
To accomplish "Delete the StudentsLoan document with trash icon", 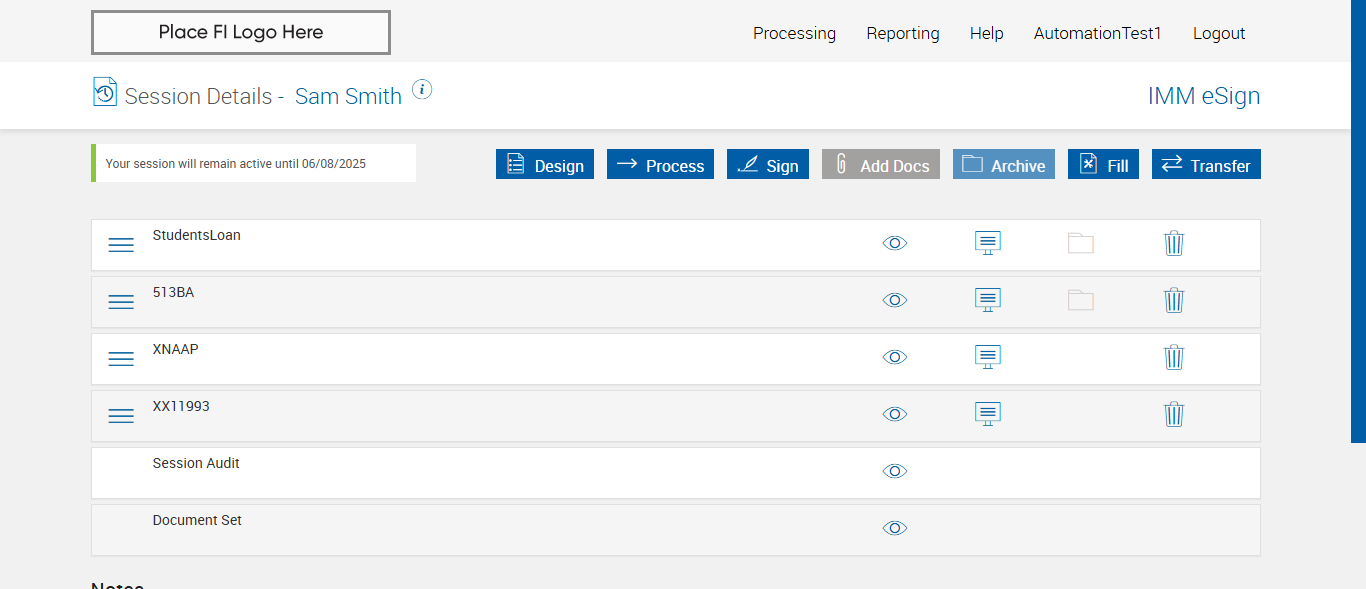I will [x=1174, y=243].
